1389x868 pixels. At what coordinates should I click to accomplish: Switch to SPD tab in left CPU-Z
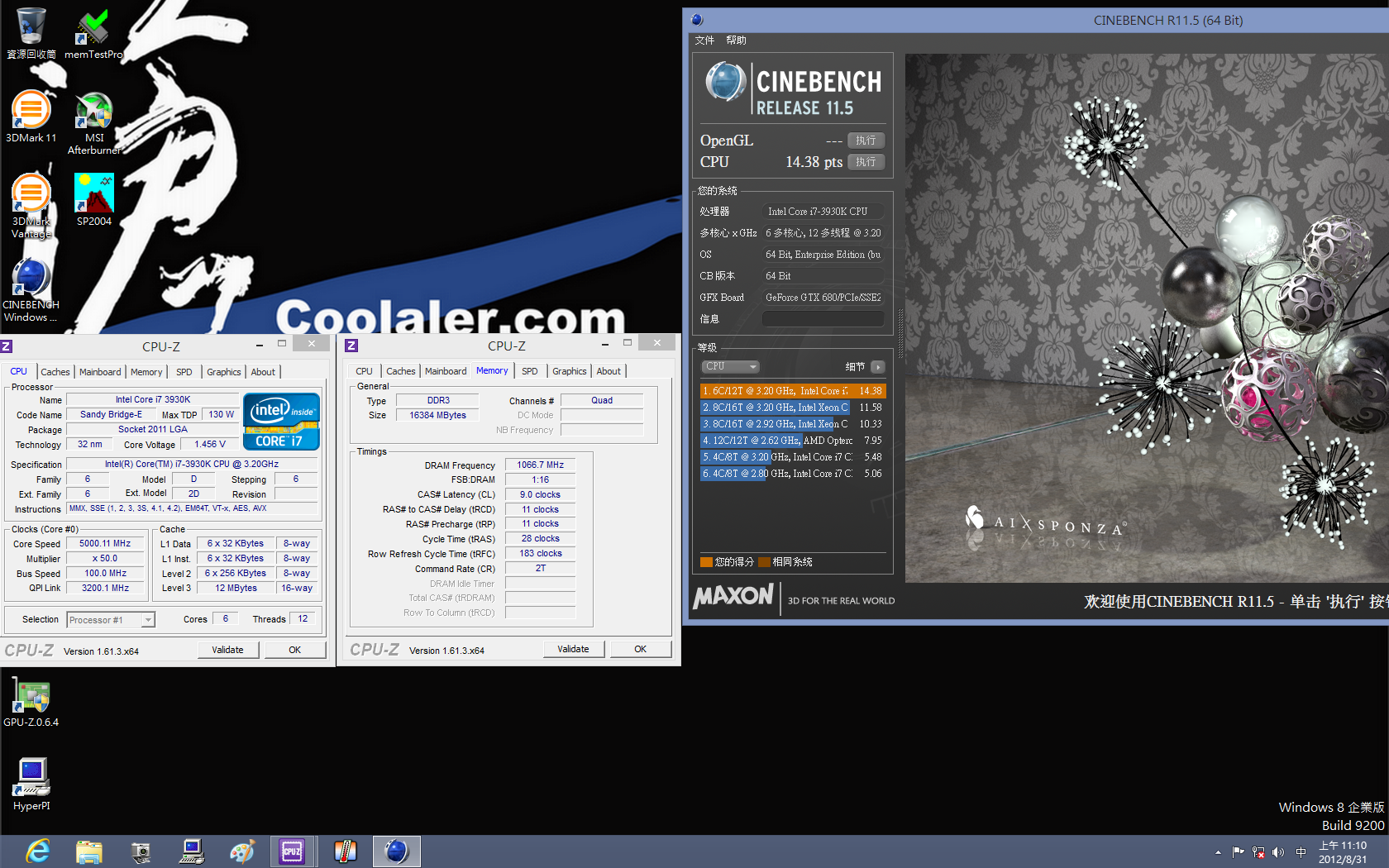point(184,372)
